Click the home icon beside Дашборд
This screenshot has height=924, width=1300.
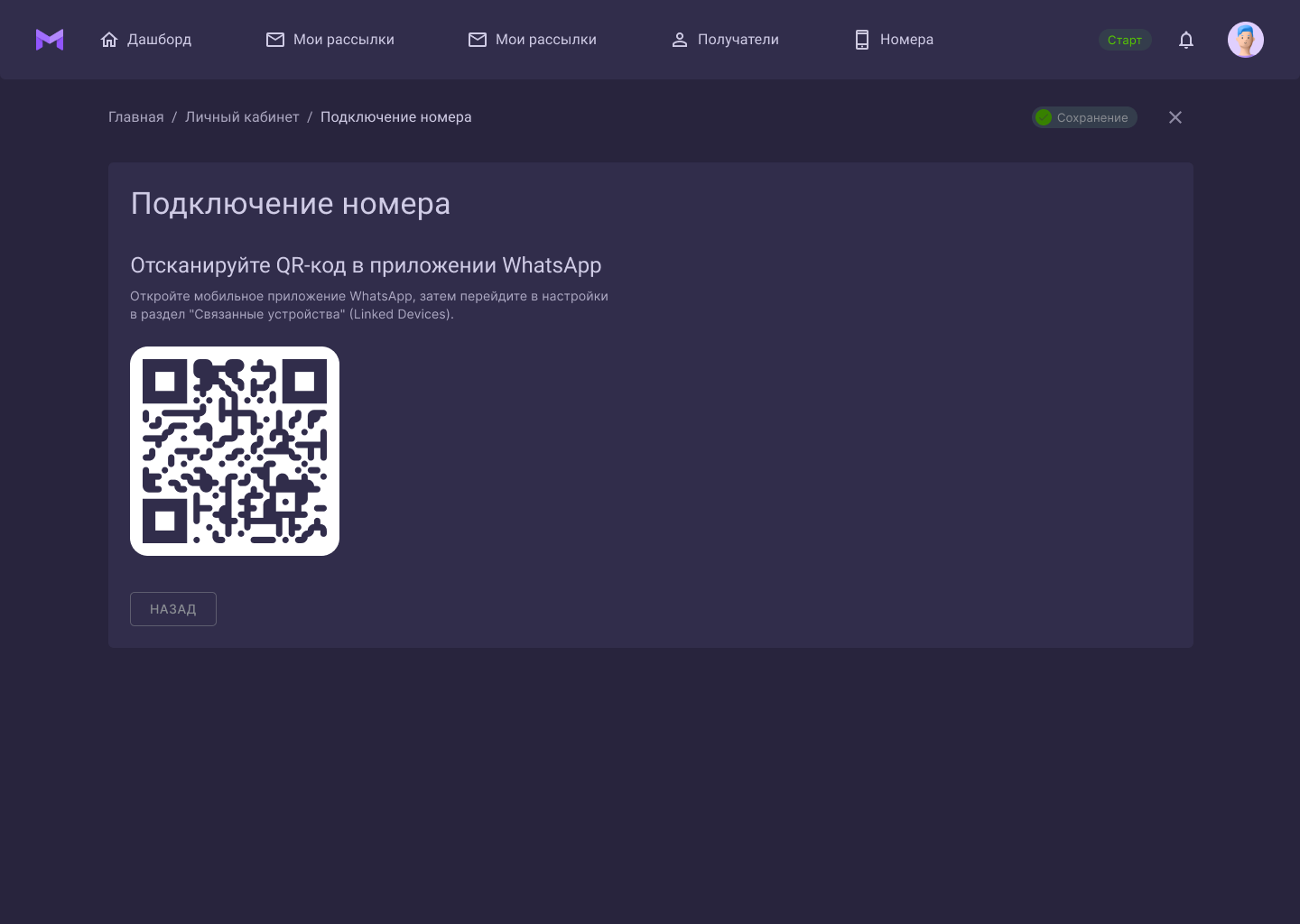109,40
